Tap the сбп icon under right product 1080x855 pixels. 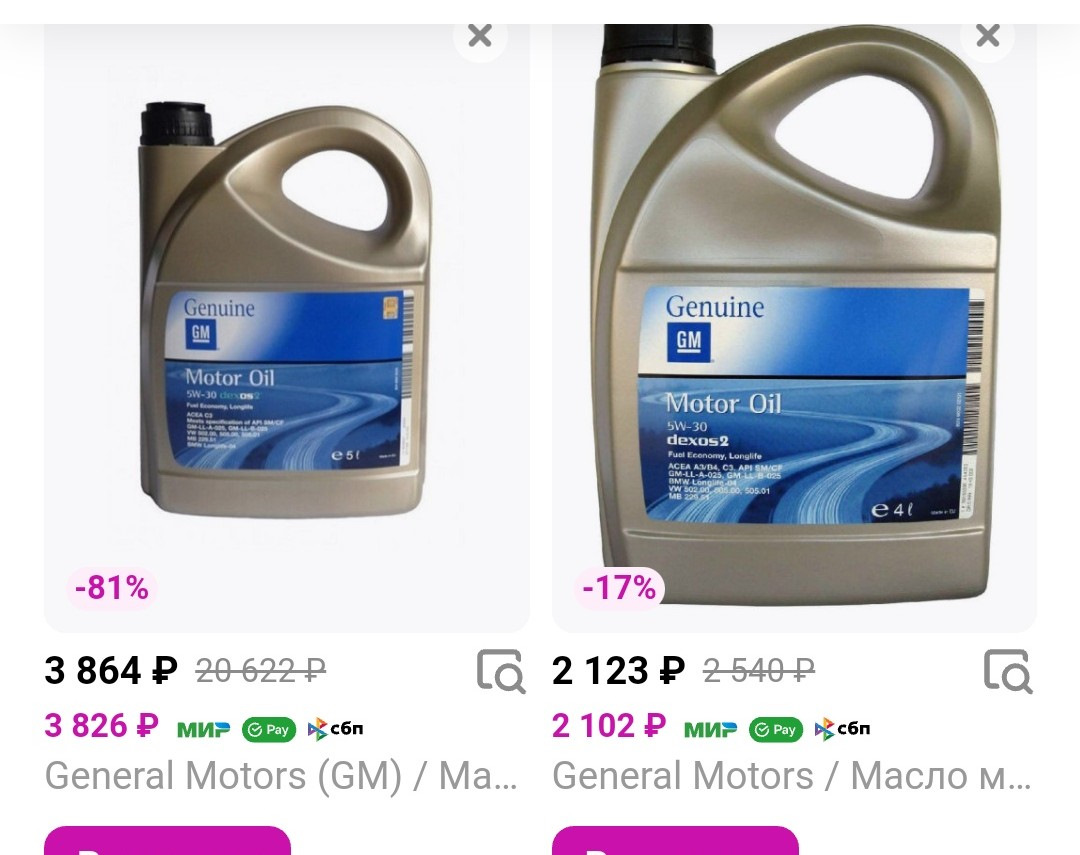tap(842, 729)
